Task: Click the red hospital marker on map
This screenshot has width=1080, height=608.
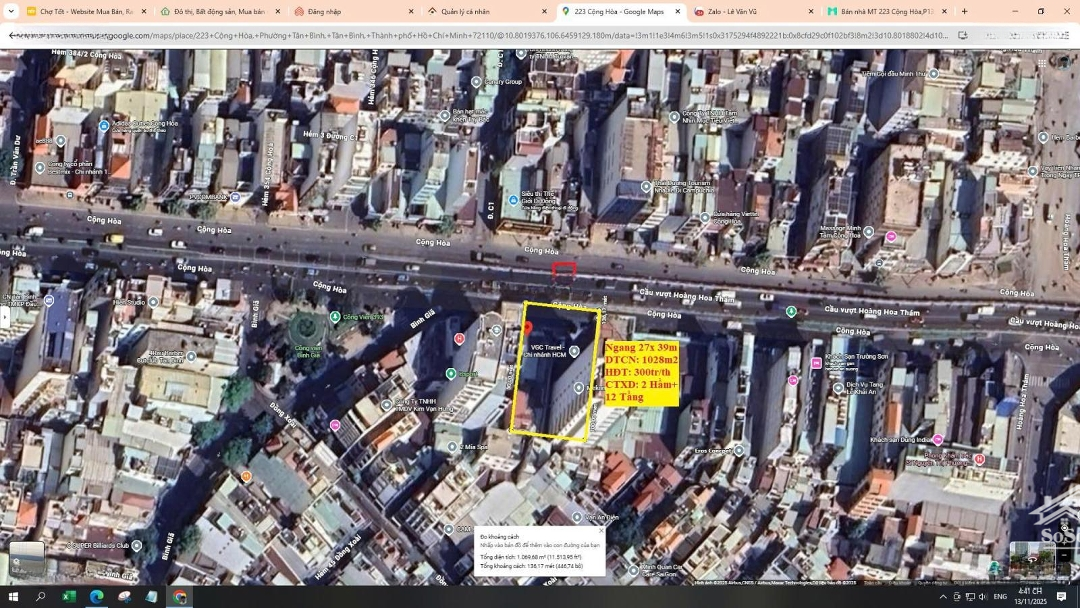Action: (x=459, y=340)
